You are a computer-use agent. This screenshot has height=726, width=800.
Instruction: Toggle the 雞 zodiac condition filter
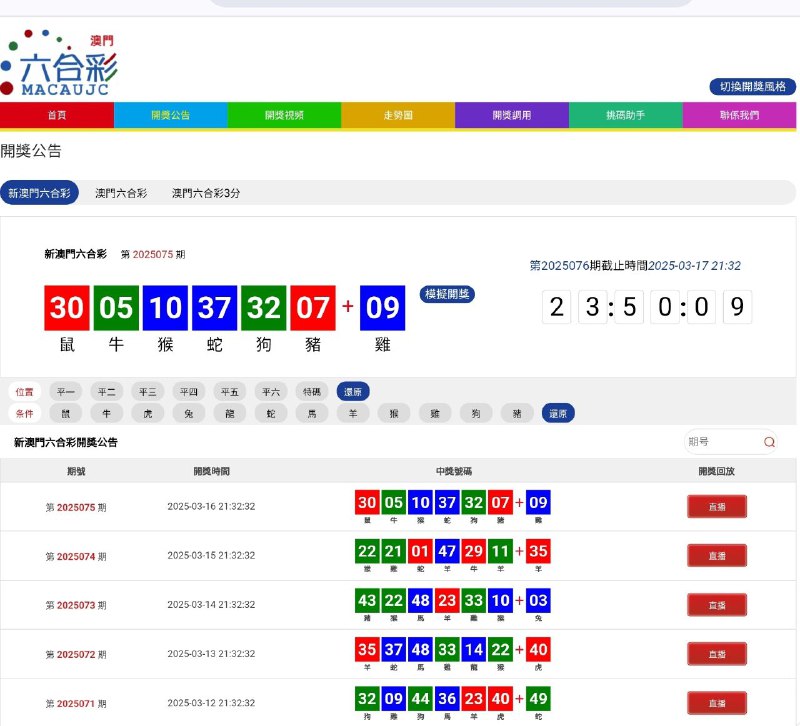(x=435, y=413)
